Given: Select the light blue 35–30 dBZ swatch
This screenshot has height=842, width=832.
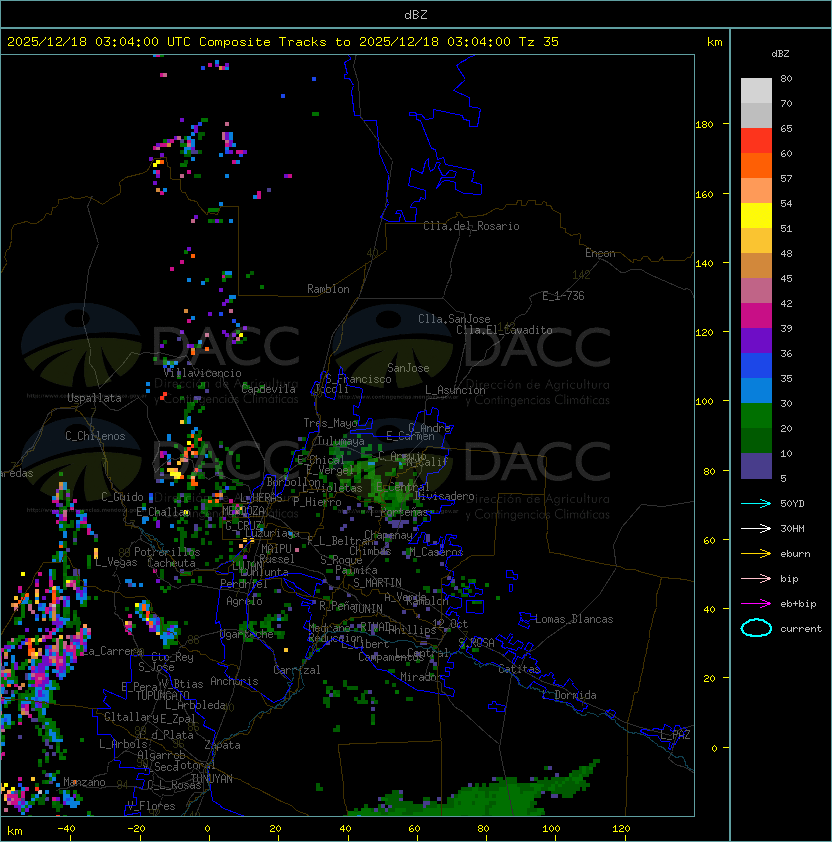Looking at the screenshot, I should pos(756,390).
